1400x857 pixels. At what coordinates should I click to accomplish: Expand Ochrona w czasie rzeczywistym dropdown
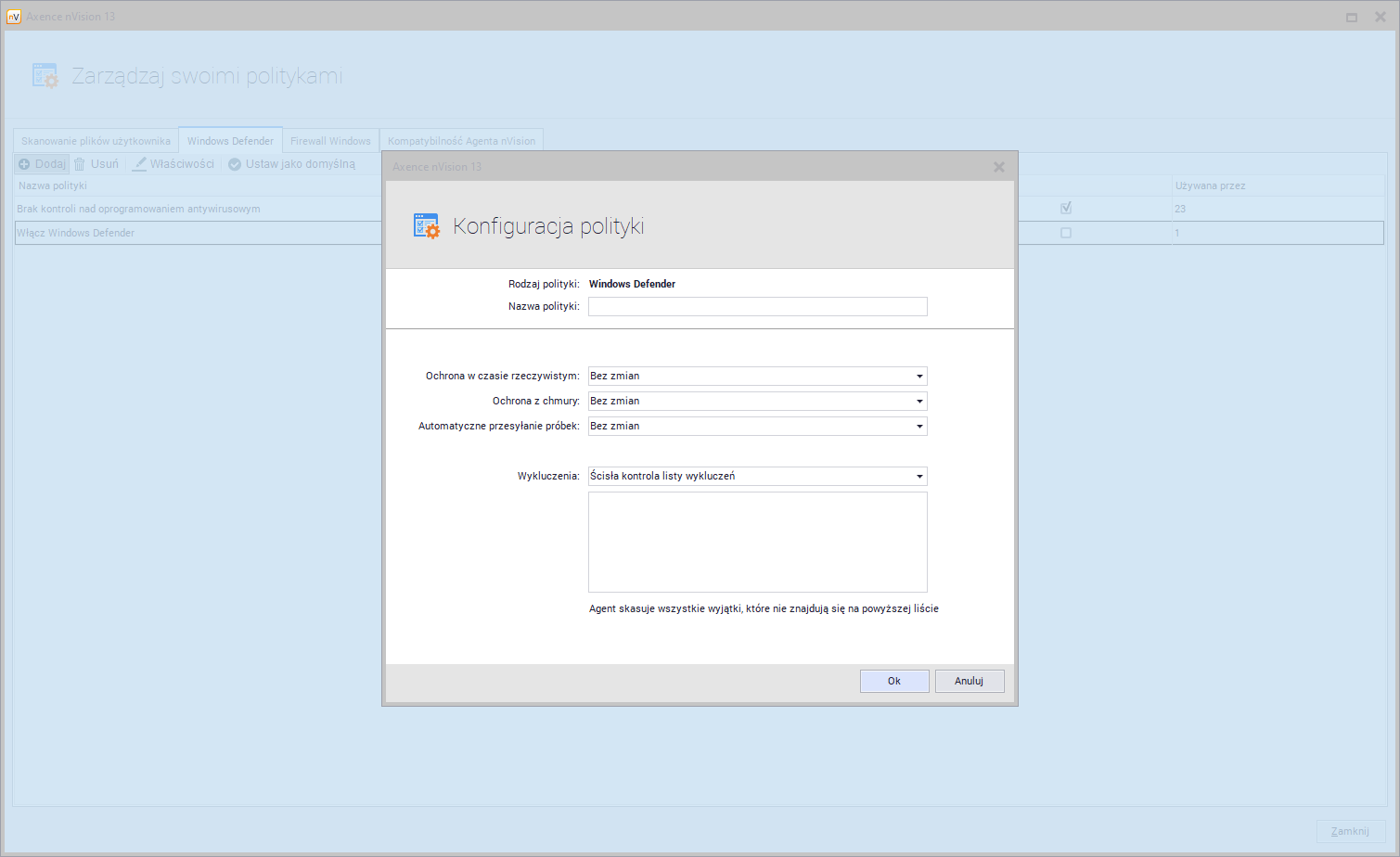[x=919, y=377]
